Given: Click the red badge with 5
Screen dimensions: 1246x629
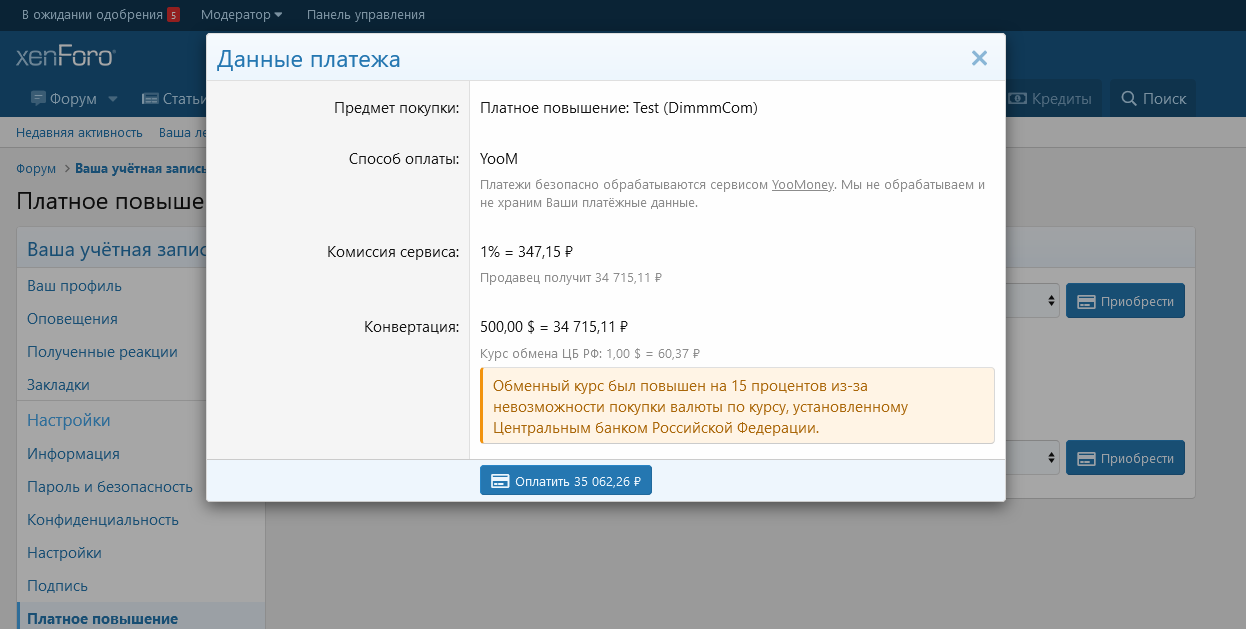Looking at the screenshot, I should pos(173,15).
